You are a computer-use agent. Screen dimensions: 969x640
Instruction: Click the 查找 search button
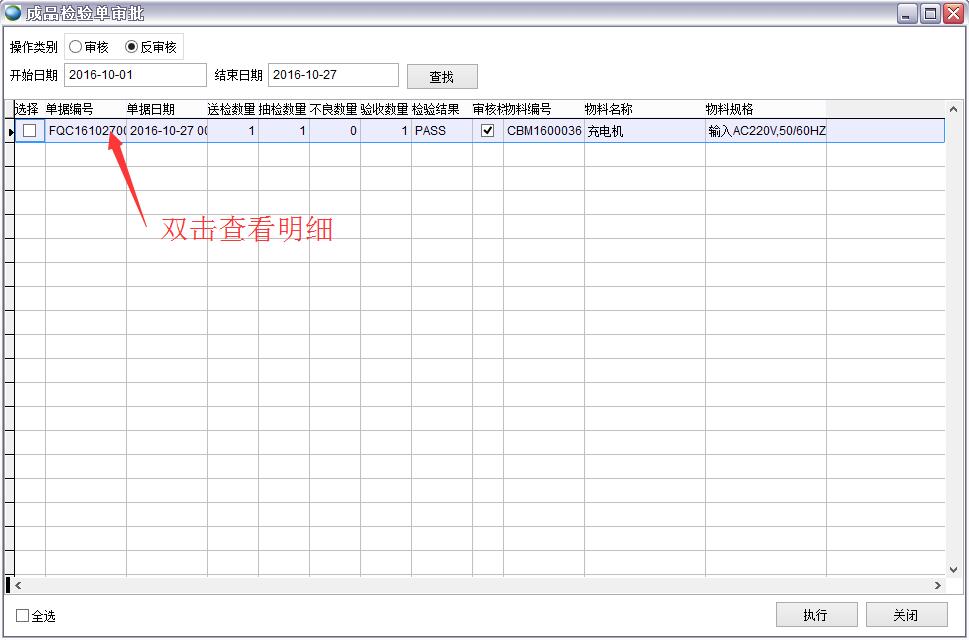441,76
